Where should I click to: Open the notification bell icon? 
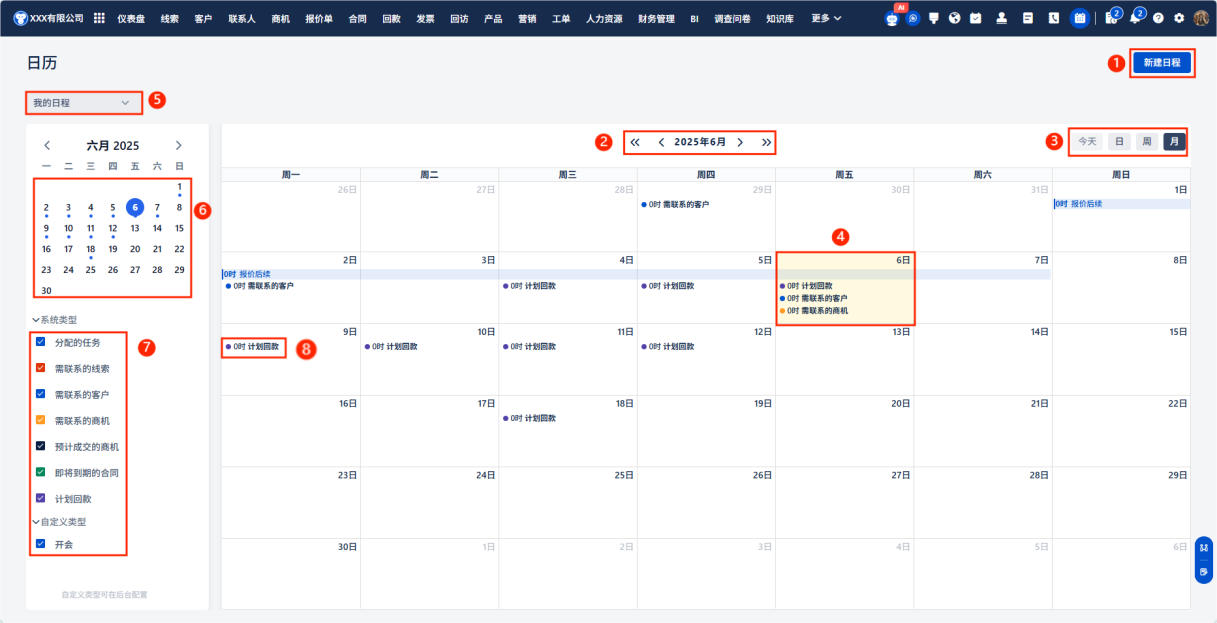coord(1135,18)
